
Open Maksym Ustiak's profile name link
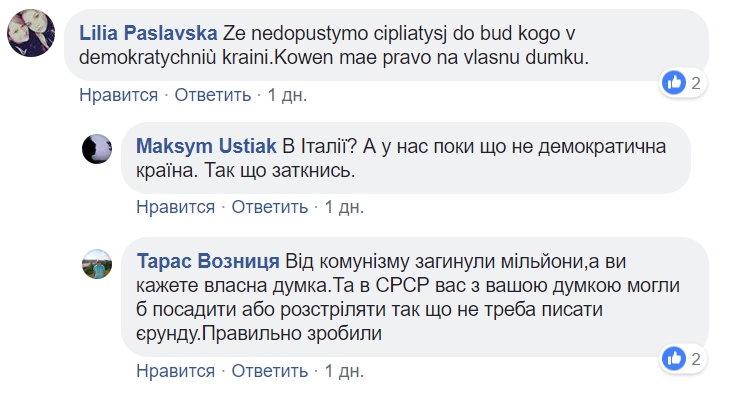(x=206, y=146)
